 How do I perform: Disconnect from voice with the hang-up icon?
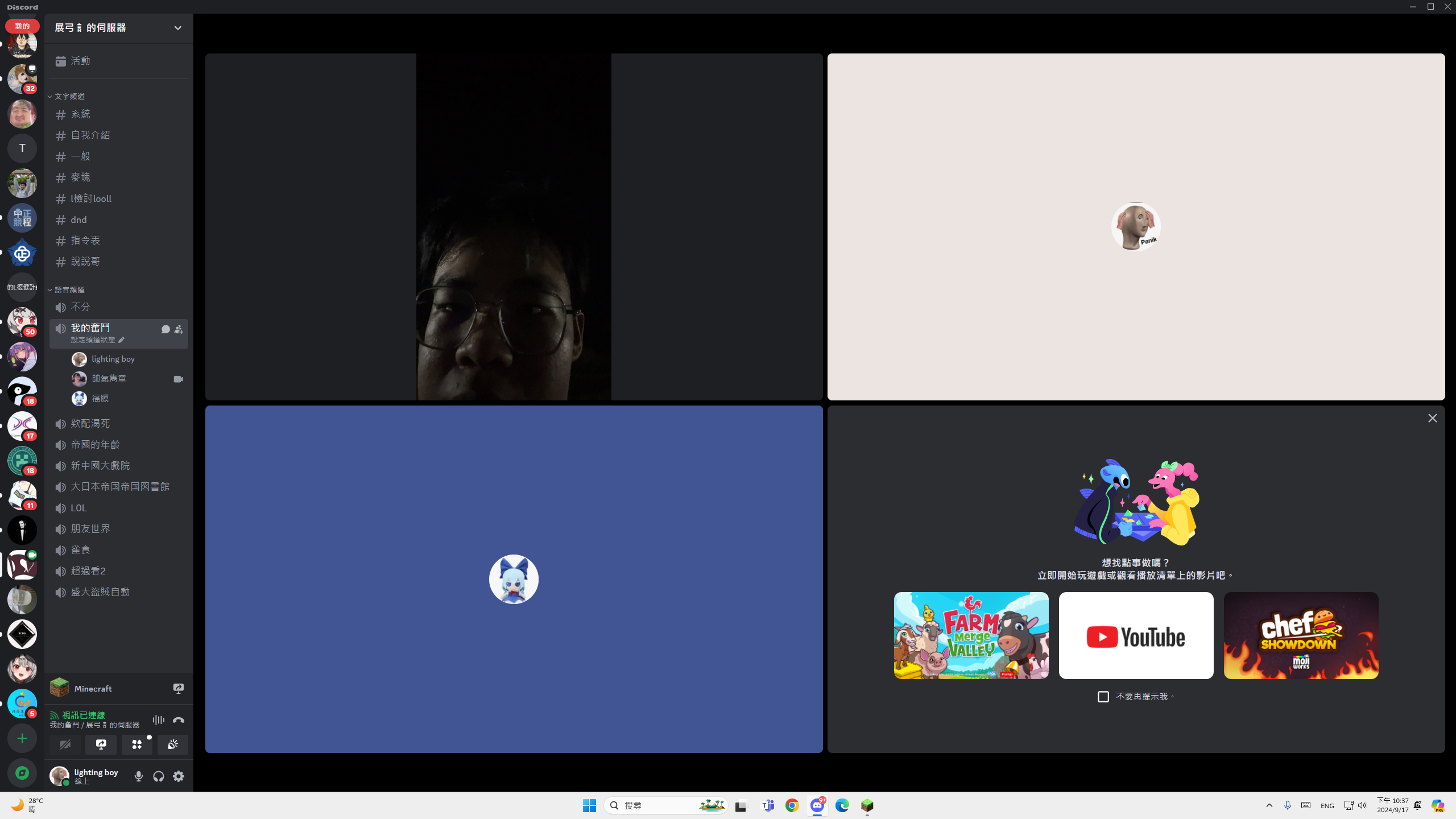click(179, 720)
